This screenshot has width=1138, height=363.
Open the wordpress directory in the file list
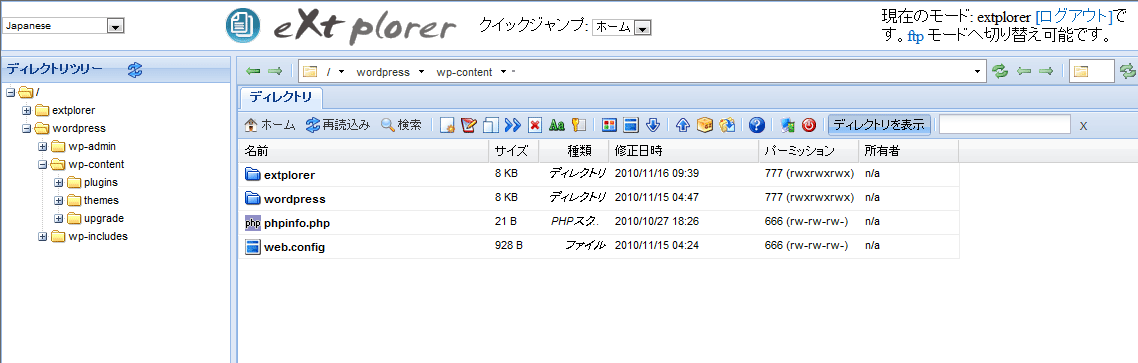(295, 199)
